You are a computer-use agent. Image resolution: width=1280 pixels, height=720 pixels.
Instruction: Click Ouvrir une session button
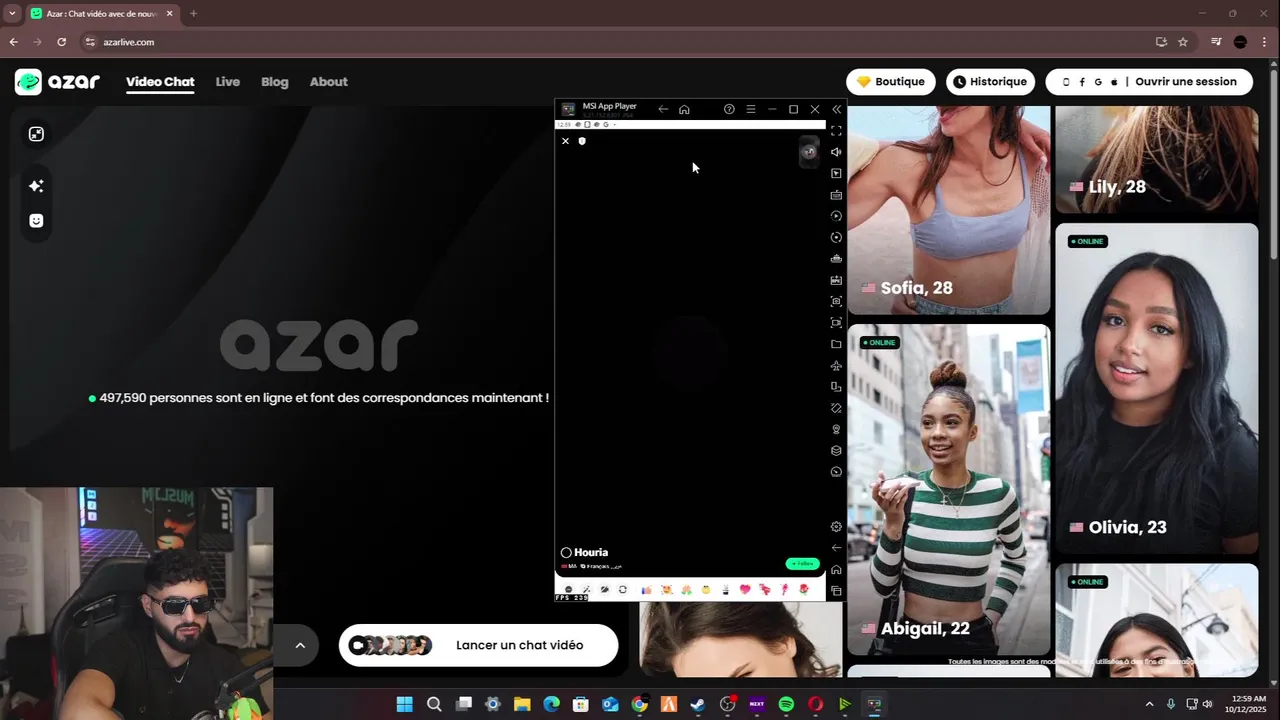[x=1149, y=82]
